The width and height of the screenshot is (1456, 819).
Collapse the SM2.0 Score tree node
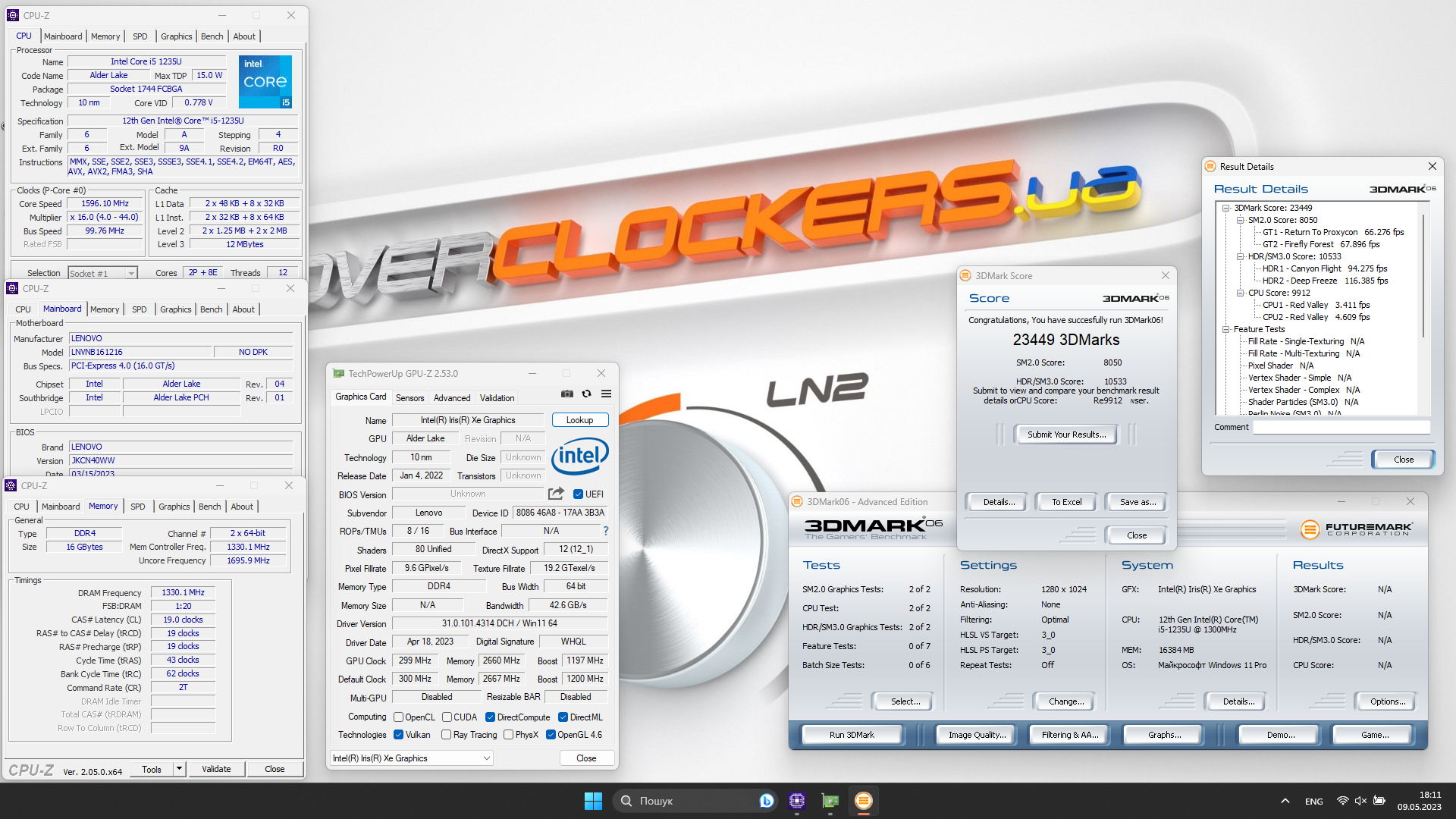1241,220
